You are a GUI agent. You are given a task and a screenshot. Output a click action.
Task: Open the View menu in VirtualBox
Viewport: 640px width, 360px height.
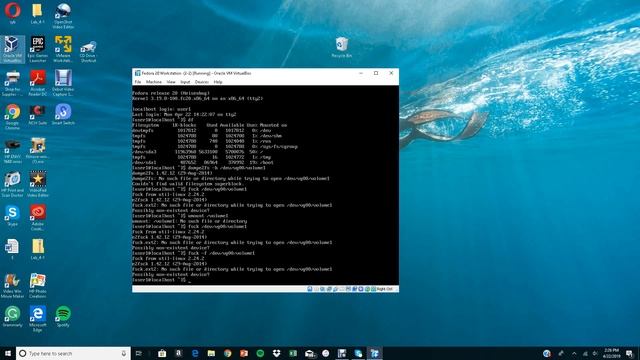click(x=171, y=82)
